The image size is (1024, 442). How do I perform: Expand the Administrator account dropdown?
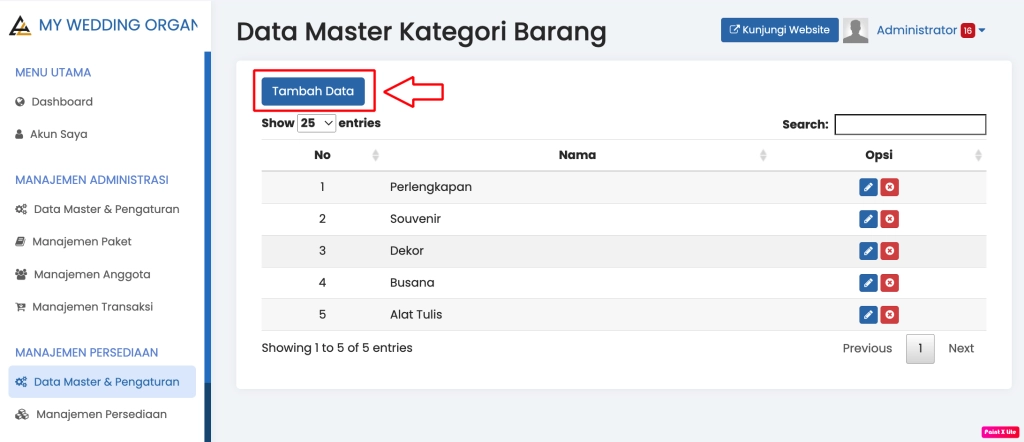pos(930,30)
